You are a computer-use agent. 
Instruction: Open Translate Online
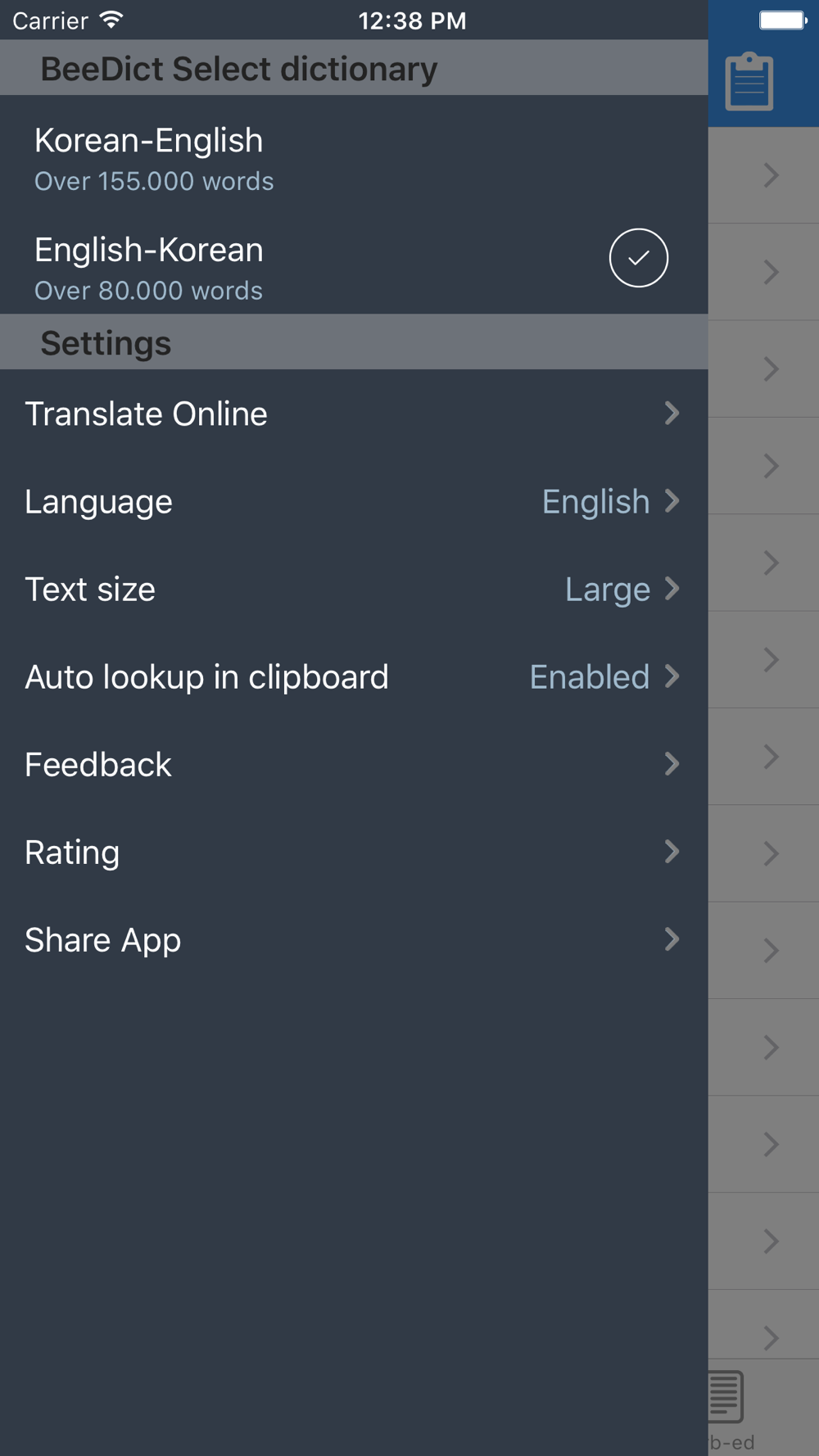pyautogui.click(x=354, y=414)
